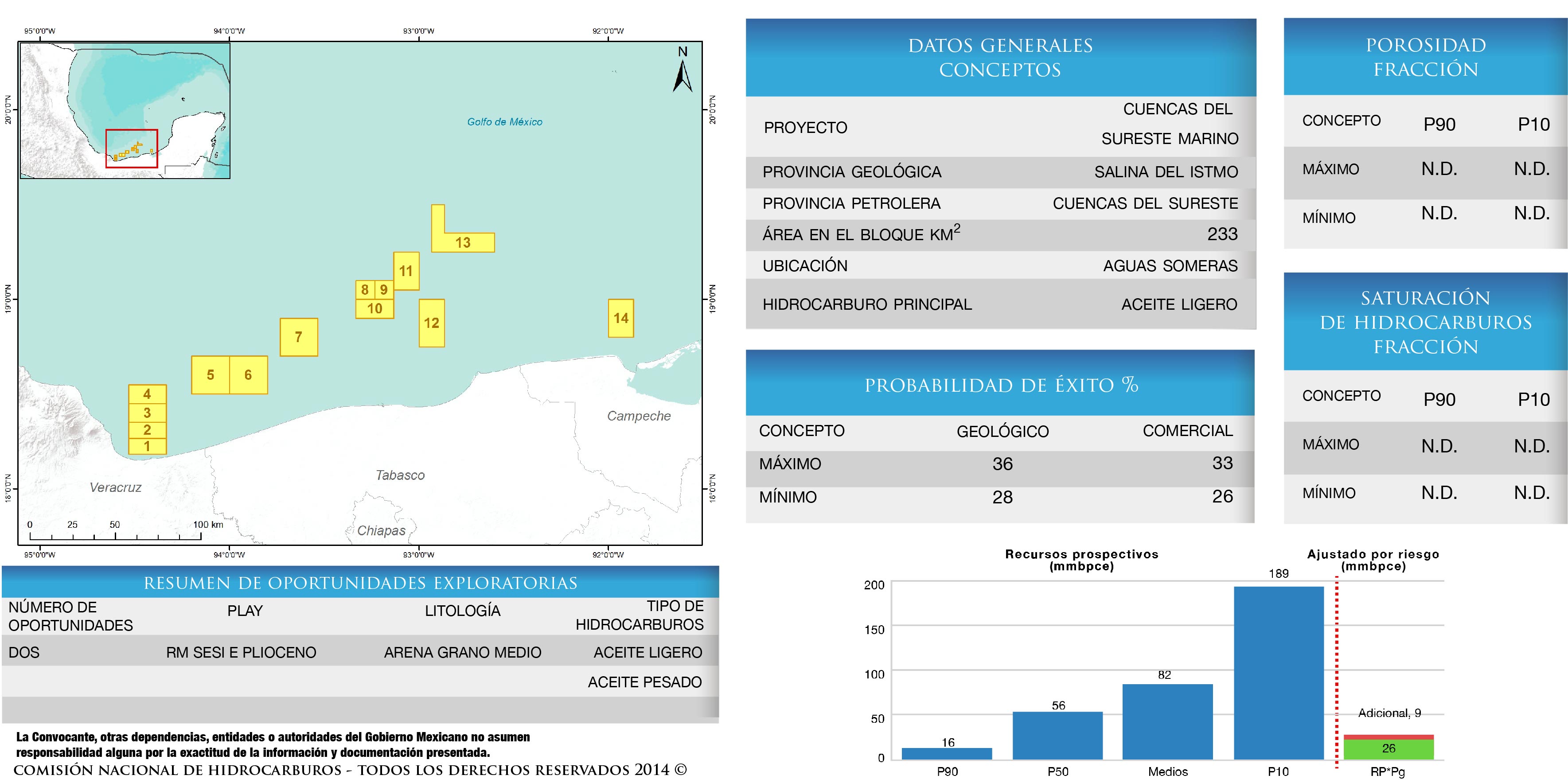Click the CUENCAS DEL SURESTE value

tap(1145, 204)
